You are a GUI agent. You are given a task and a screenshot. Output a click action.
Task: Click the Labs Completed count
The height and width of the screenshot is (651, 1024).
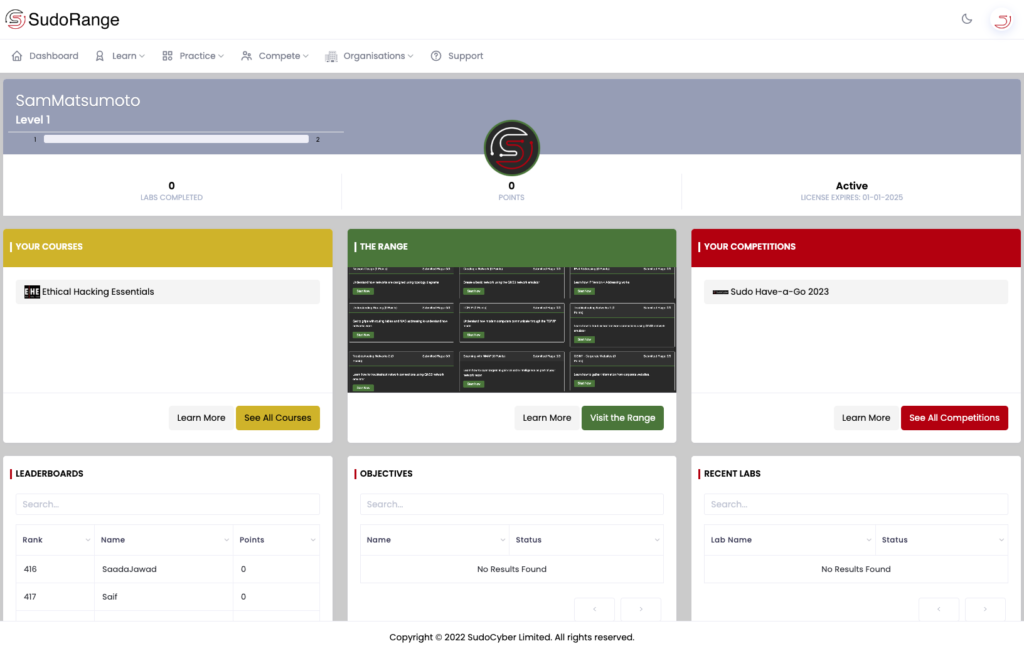(x=171, y=186)
